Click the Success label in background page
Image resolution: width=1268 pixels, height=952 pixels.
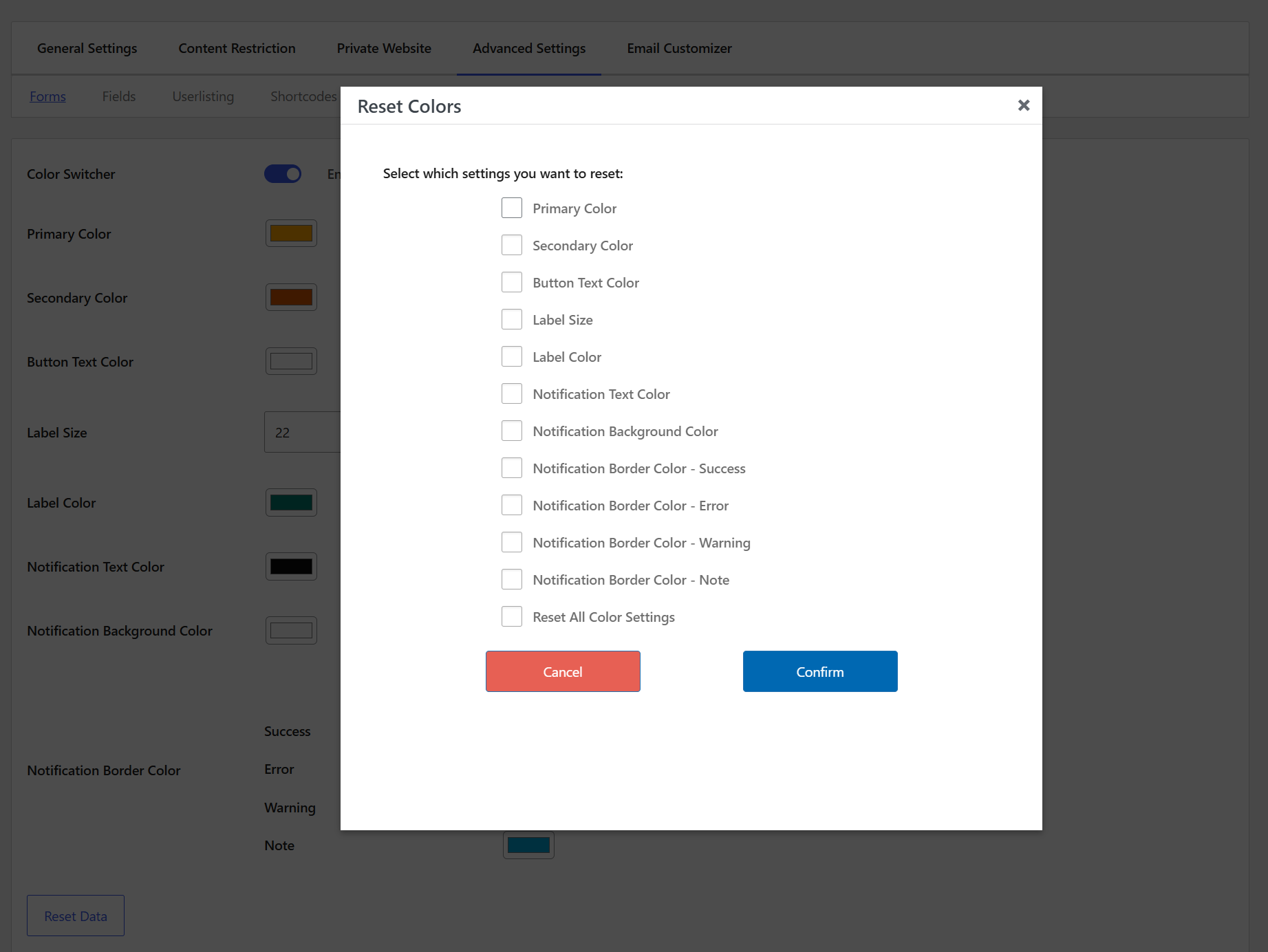coord(288,731)
